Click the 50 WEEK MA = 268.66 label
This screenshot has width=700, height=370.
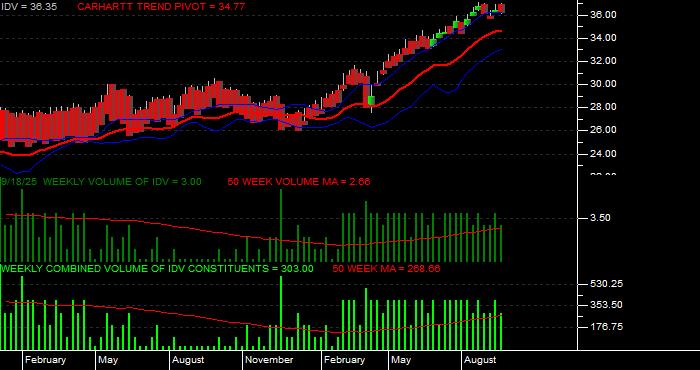click(x=386, y=269)
